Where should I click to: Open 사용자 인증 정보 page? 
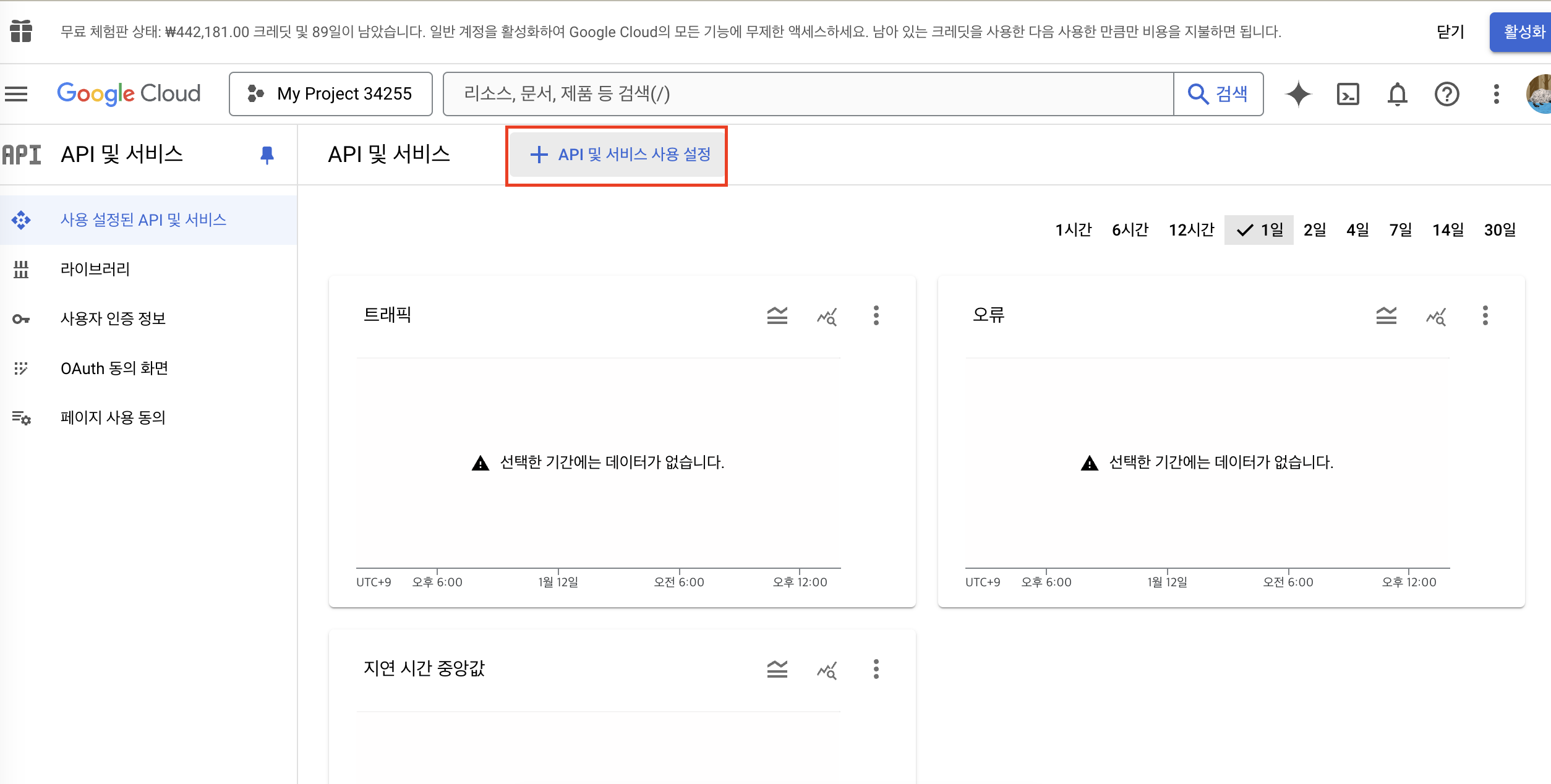click(x=113, y=319)
